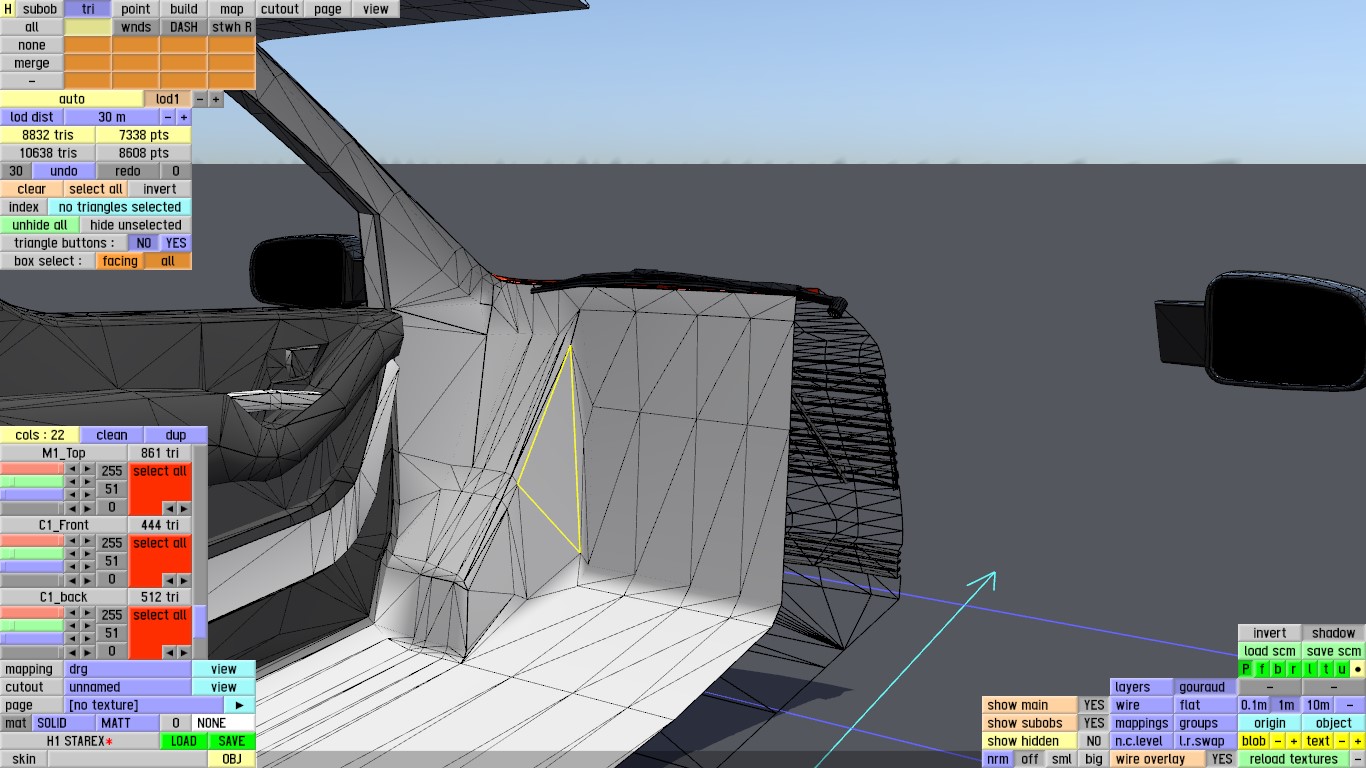Select top view button 't'
1366x768 pixels.
[x=1326, y=669]
